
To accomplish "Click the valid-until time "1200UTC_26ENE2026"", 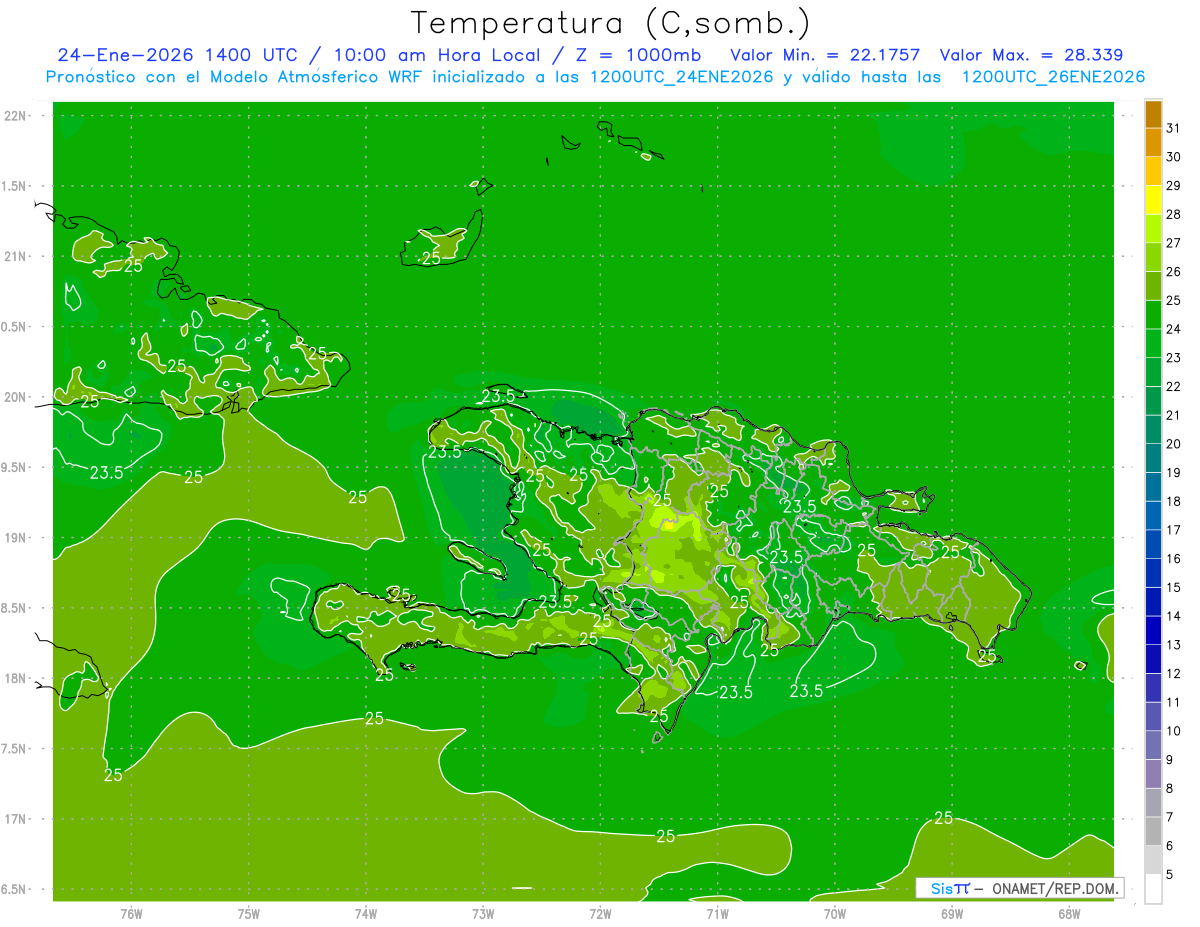I will tap(1053, 77).
